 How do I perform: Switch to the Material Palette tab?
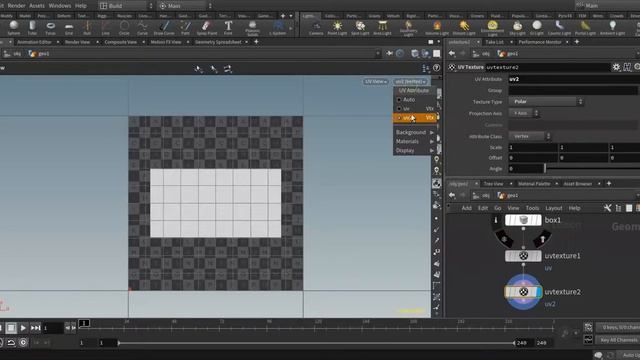click(534, 184)
